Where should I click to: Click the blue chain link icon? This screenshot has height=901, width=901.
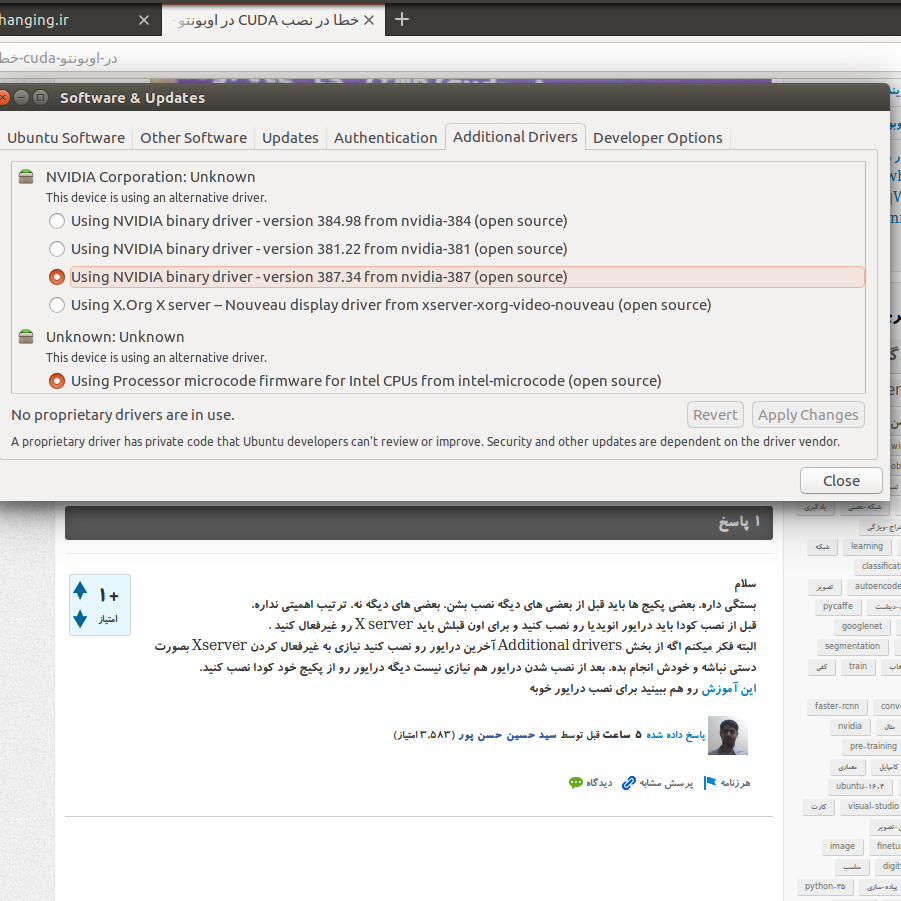[x=629, y=783]
